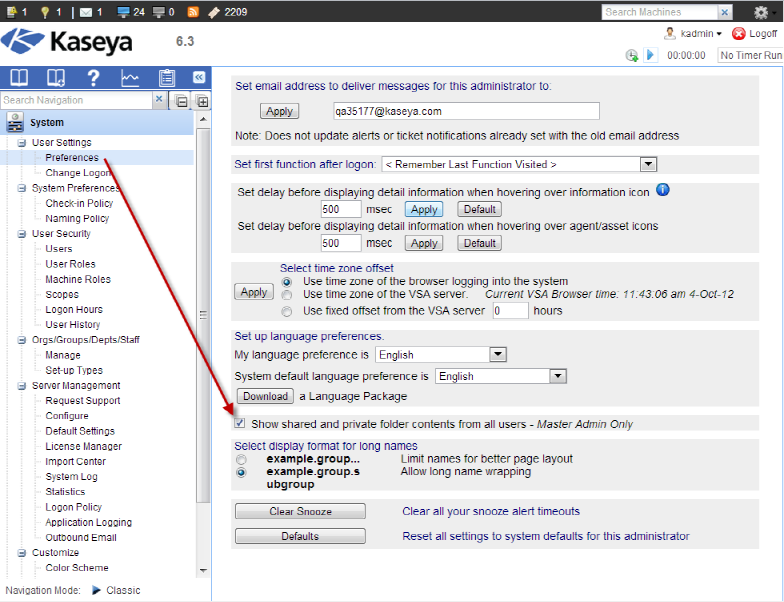Viewport: 784px width, 602px height.
Task: Open the kadmin user menu
Action: point(695,33)
